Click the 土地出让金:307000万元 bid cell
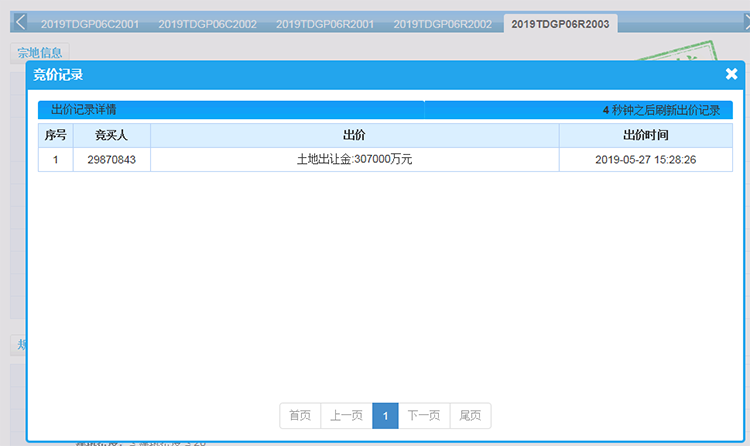The width and height of the screenshot is (750, 446). (354, 160)
